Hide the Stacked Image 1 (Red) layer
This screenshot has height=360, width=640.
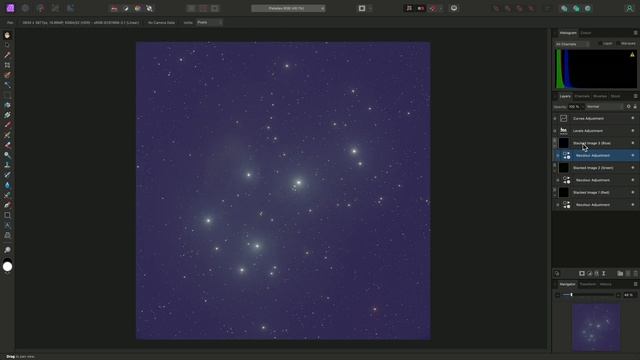[x=633, y=192]
